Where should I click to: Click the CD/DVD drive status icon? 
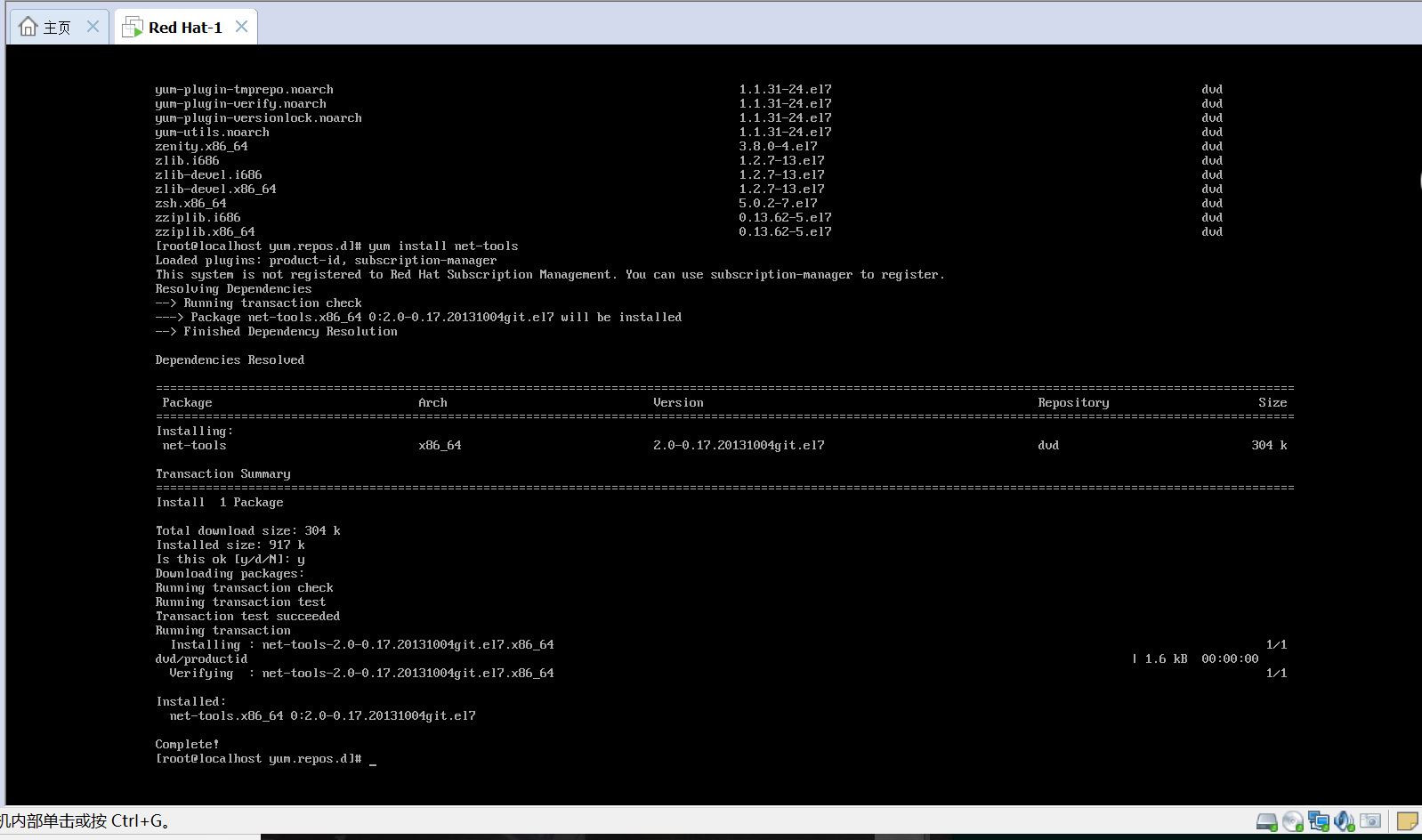pyautogui.click(x=1293, y=821)
